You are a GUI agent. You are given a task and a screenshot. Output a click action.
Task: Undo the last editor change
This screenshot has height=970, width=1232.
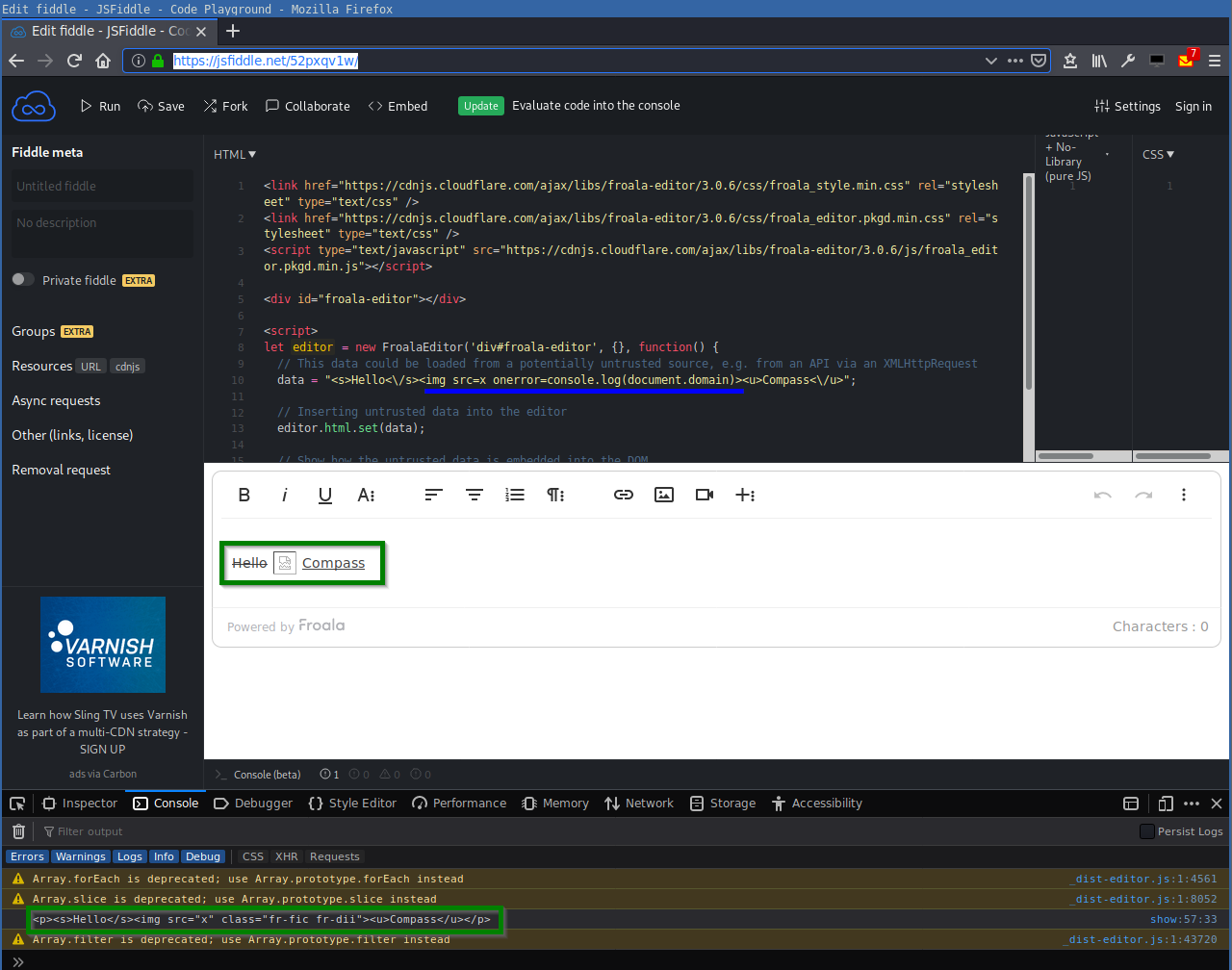pos(1104,495)
